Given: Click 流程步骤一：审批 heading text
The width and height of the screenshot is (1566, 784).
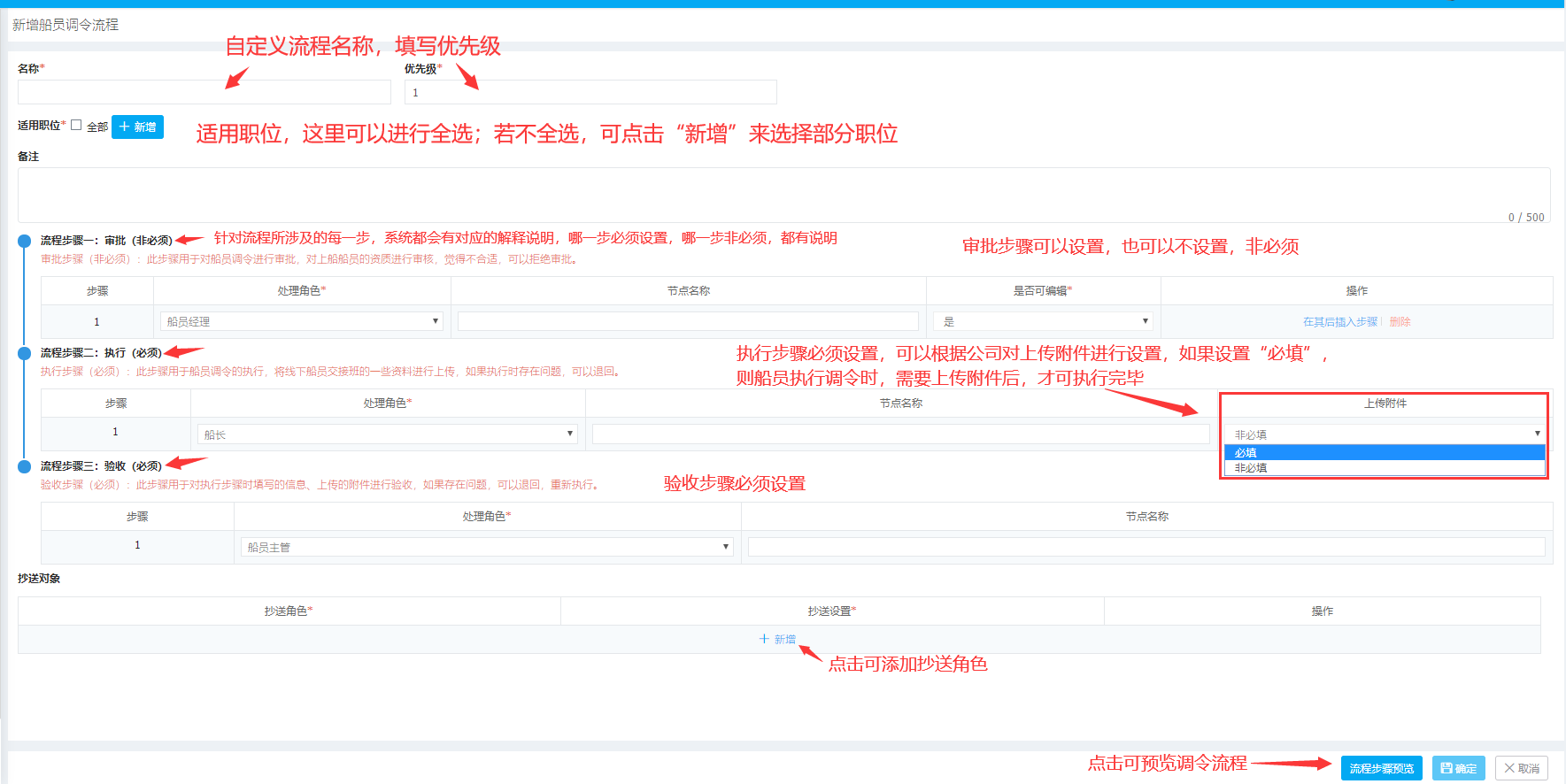Looking at the screenshot, I should [106, 241].
